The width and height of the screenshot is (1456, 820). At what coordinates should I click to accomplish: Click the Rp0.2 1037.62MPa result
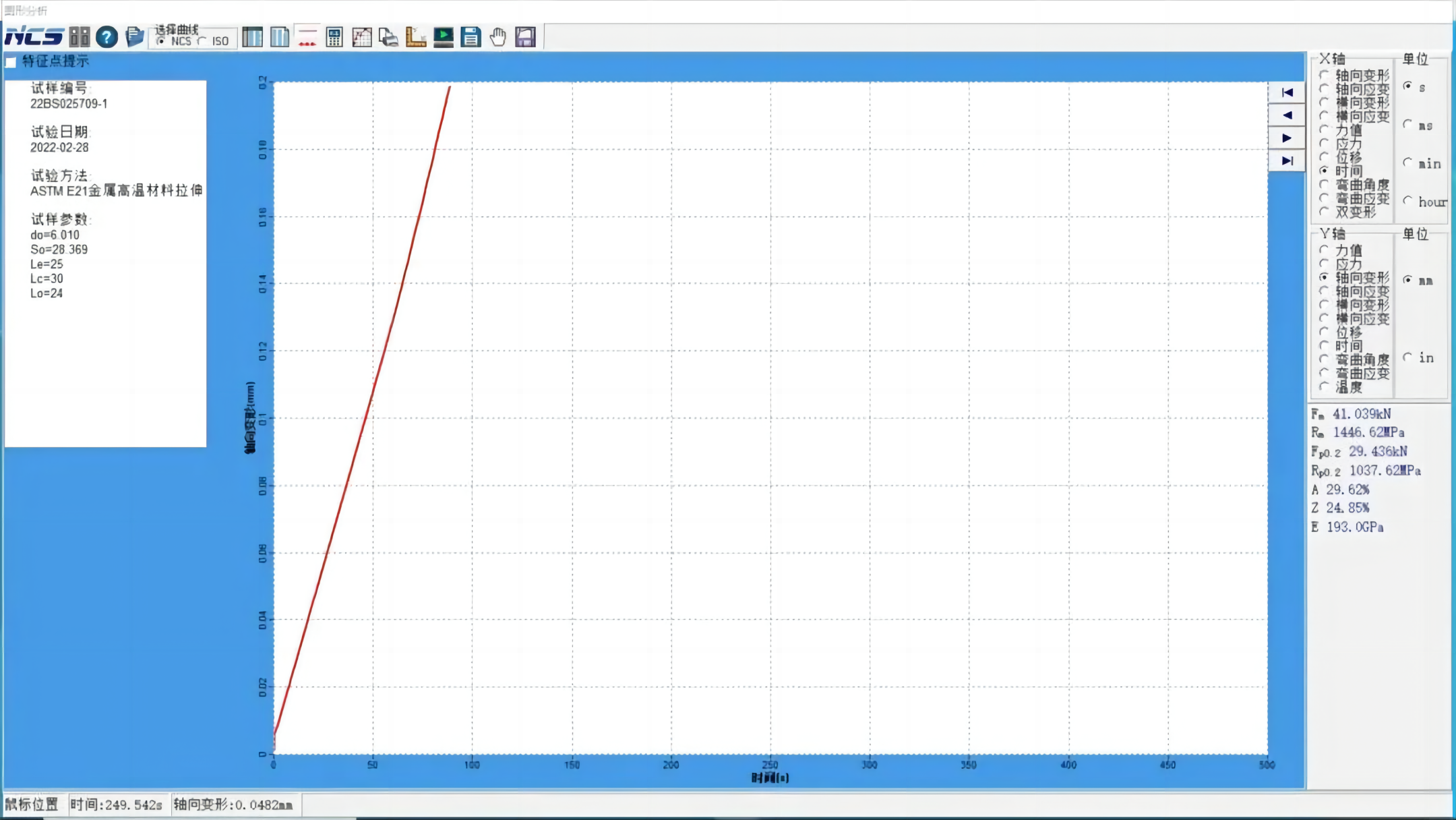click(1366, 471)
